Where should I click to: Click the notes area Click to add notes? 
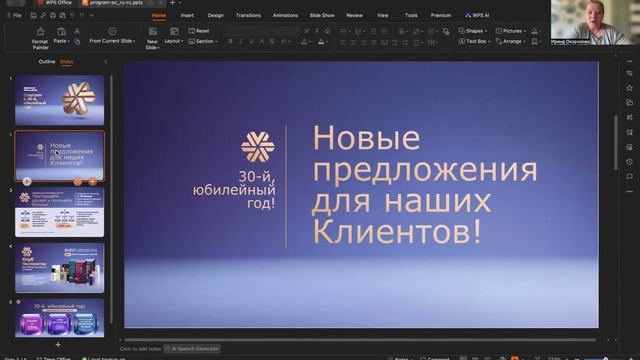click(140, 349)
